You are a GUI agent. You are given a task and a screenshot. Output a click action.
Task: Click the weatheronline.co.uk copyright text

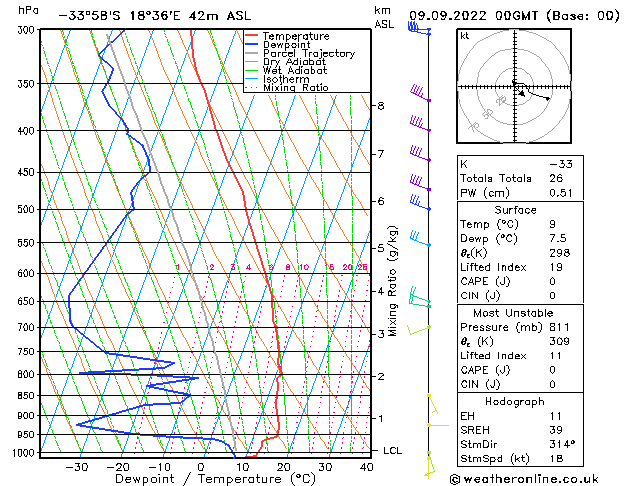pyautogui.click(x=524, y=479)
